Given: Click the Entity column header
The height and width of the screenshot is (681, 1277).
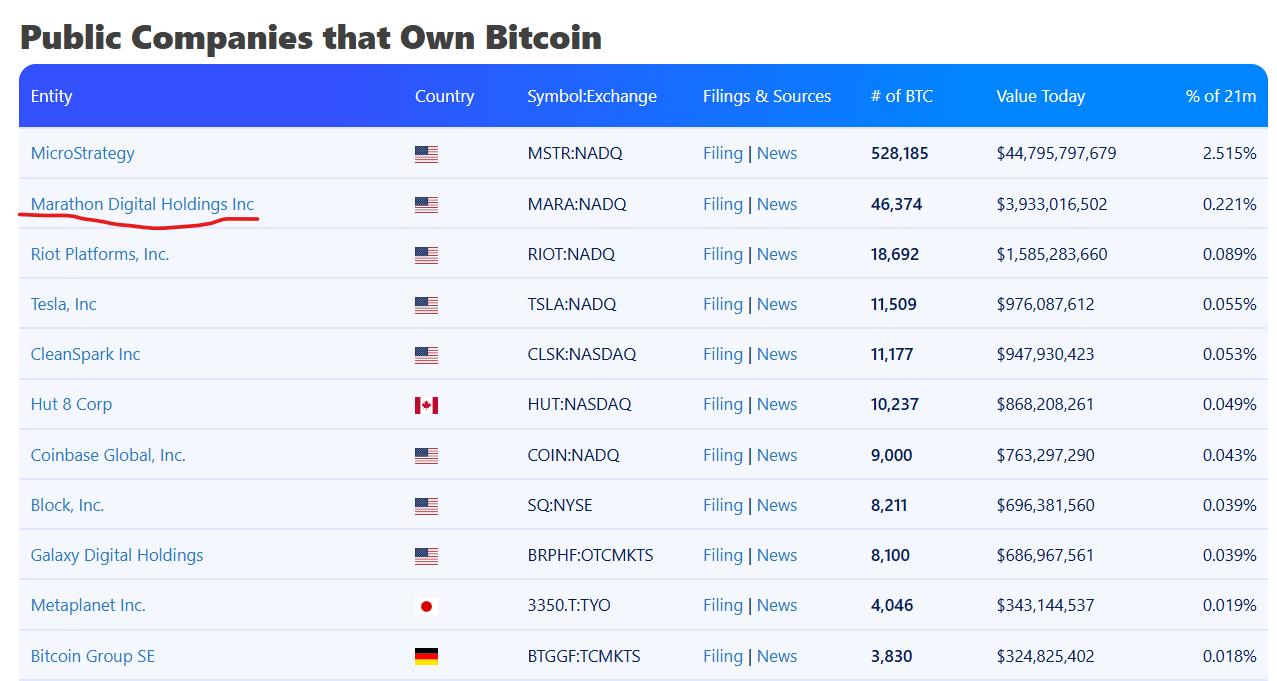Looking at the screenshot, I should coord(51,96).
